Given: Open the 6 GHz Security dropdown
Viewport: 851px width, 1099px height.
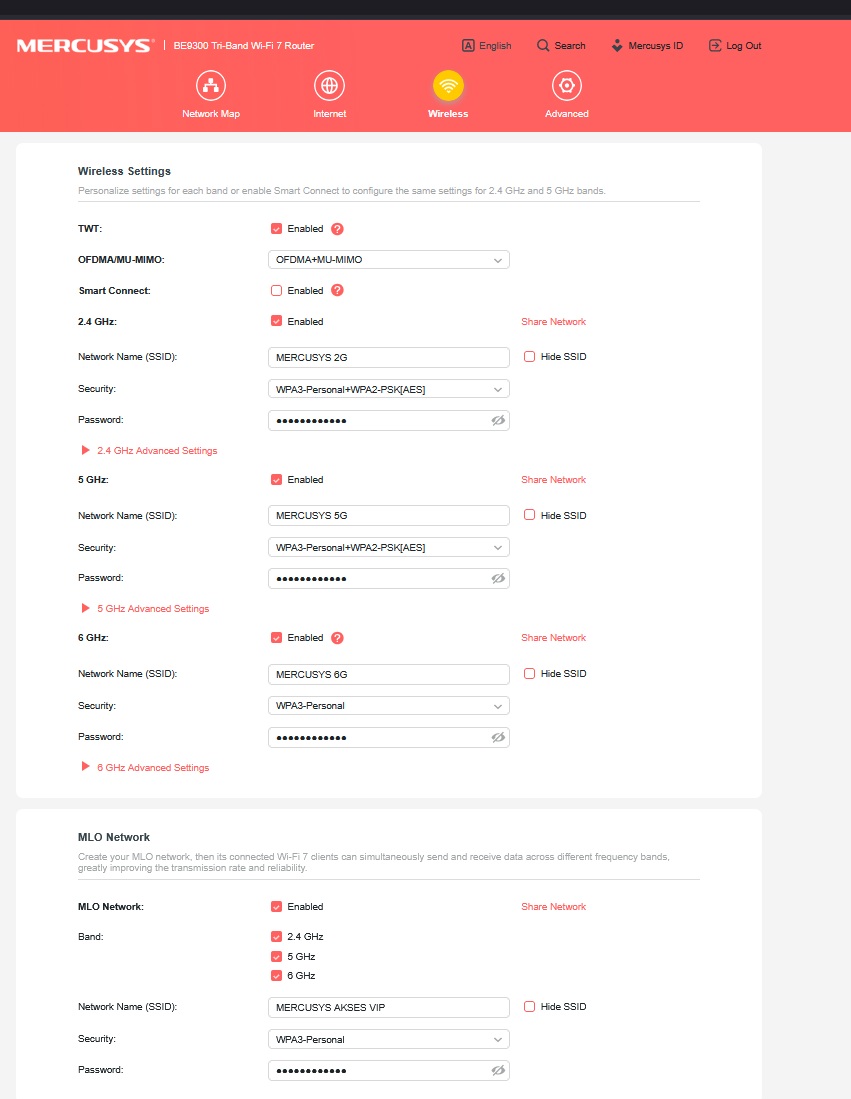Looking at the screenshot, I should pyautogui.click(x=388, y=706).
